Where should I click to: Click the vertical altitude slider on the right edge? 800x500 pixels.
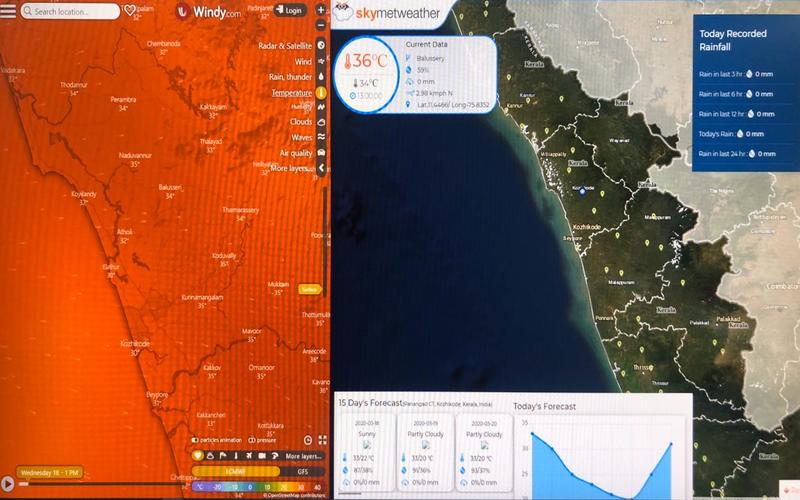click(324, 240)
